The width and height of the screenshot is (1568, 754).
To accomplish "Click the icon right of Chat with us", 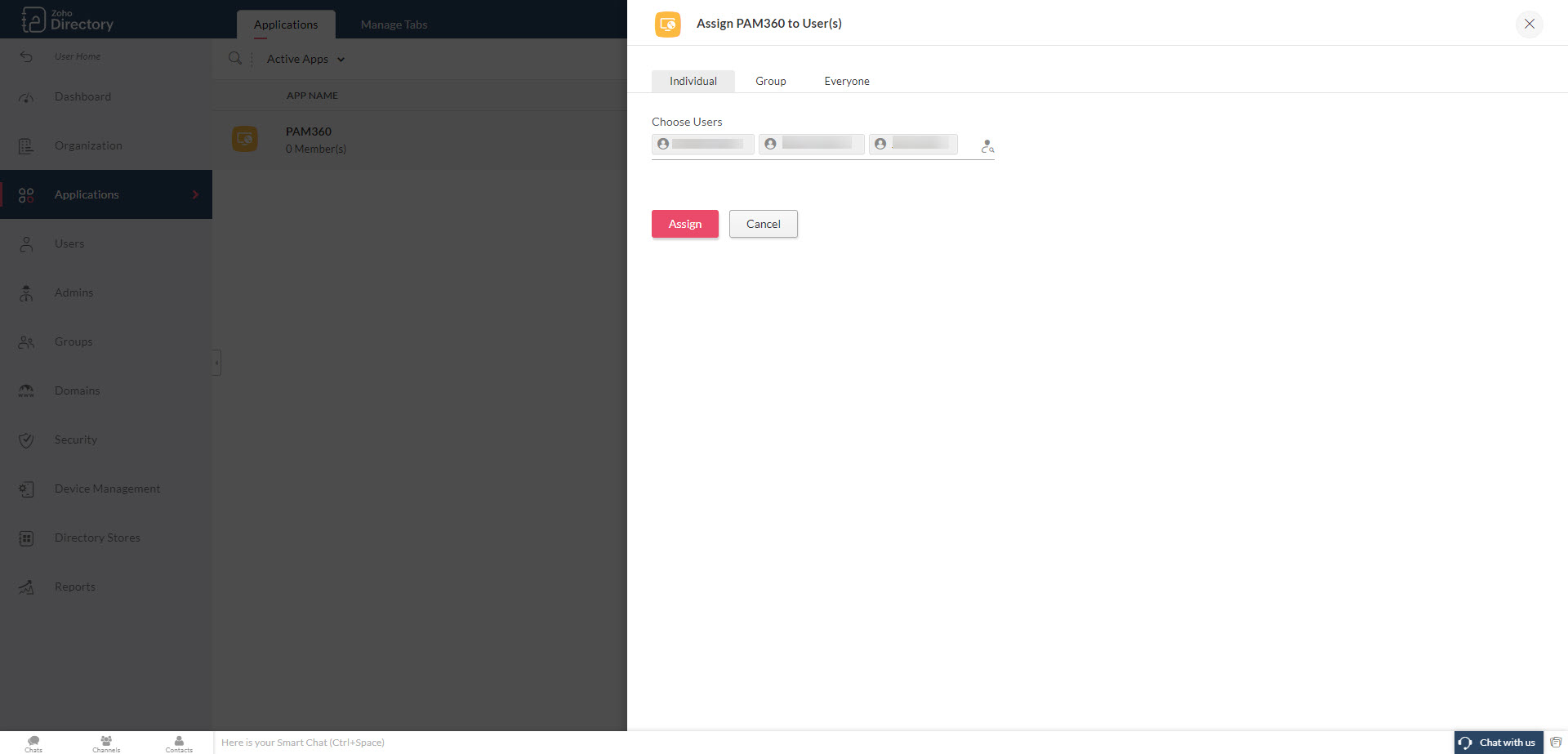I will click(1556, 743).
